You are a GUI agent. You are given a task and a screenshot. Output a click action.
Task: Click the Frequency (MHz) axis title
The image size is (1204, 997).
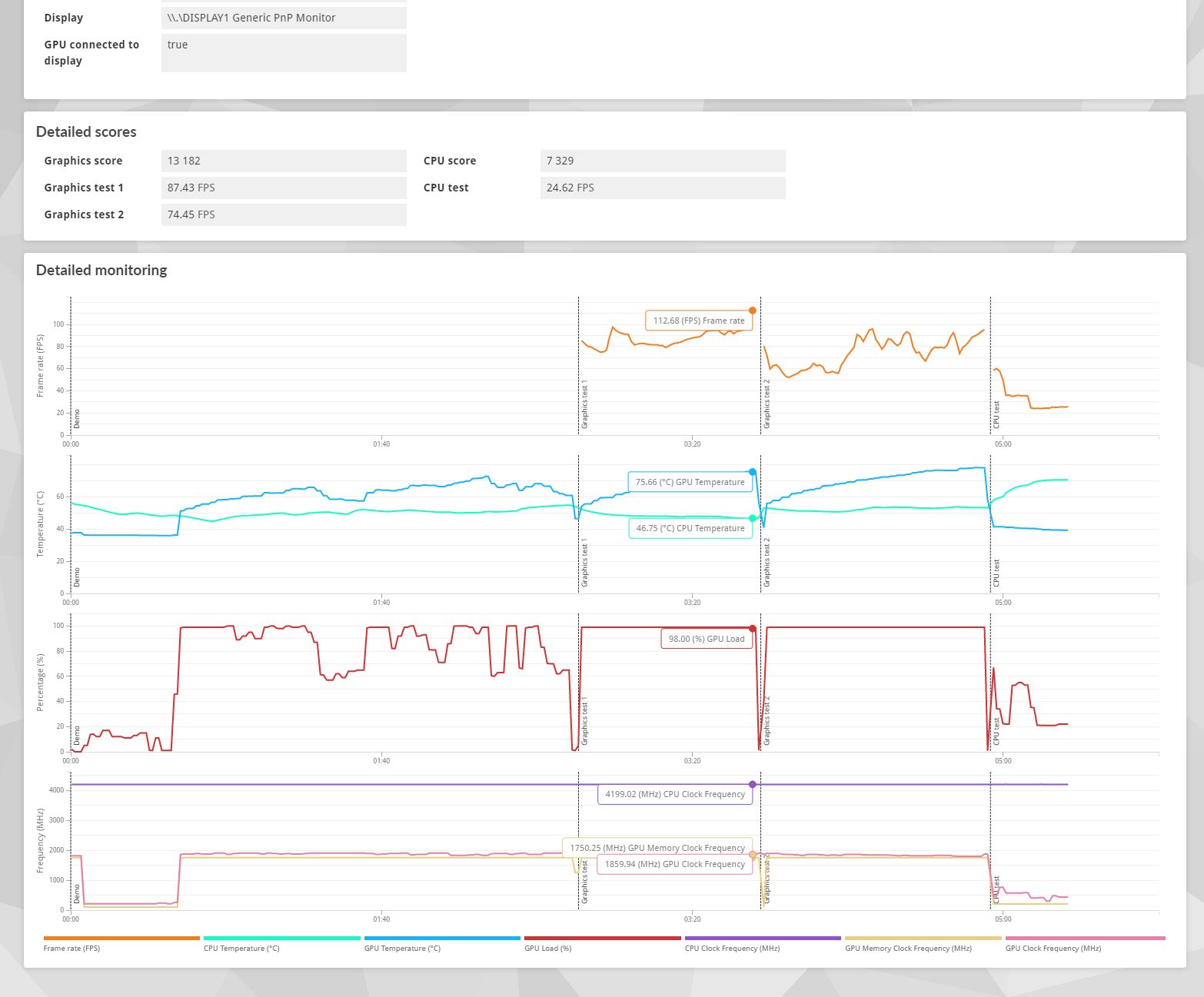[x=41, y=841]
